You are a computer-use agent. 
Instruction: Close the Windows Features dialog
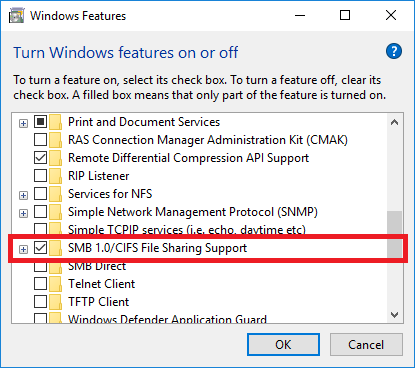click(x=391, y=15)
